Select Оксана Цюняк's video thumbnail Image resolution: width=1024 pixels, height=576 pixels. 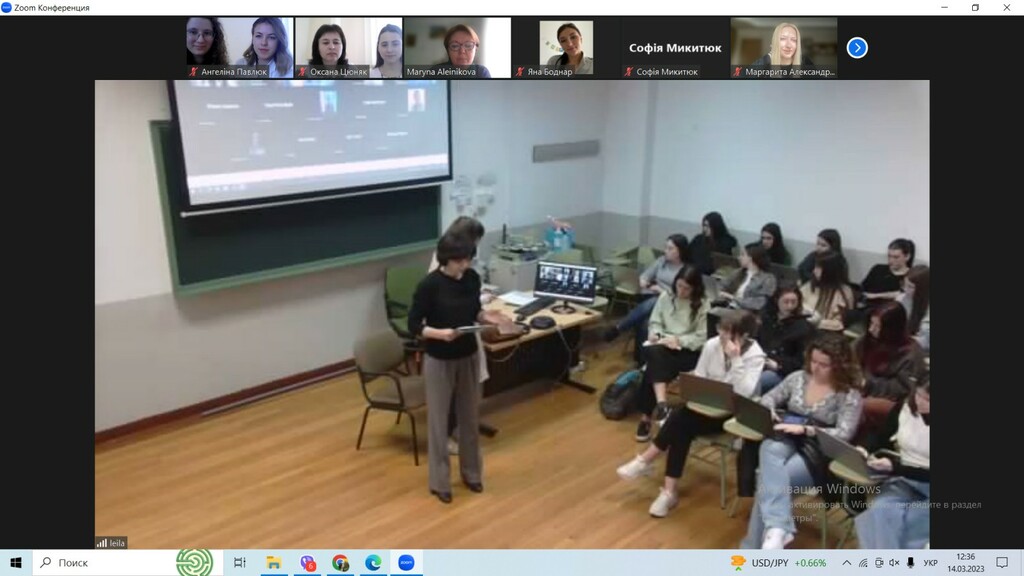coord(348,47)
